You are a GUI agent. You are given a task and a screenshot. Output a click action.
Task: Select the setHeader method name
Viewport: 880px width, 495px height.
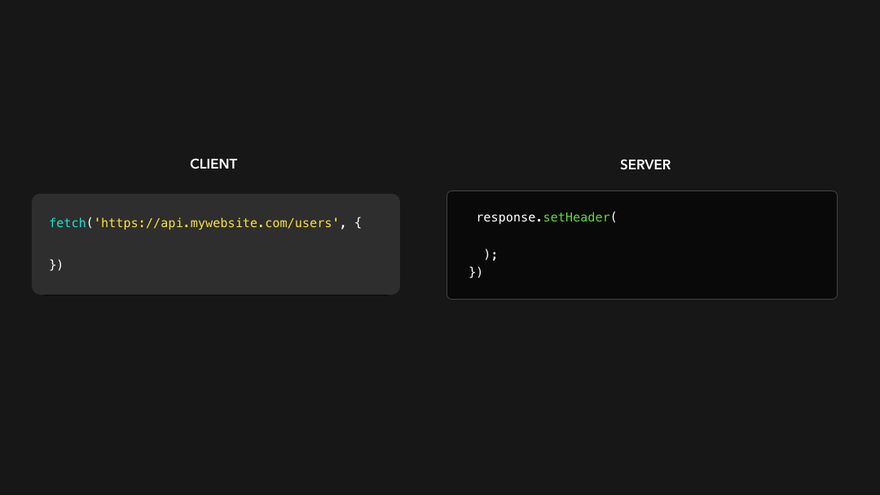[576, 217]
